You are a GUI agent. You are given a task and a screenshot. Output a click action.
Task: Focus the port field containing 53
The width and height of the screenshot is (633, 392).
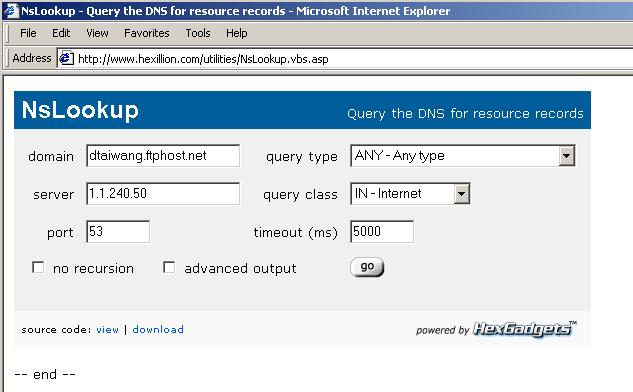pyautogui.click(x=118, y=232)
